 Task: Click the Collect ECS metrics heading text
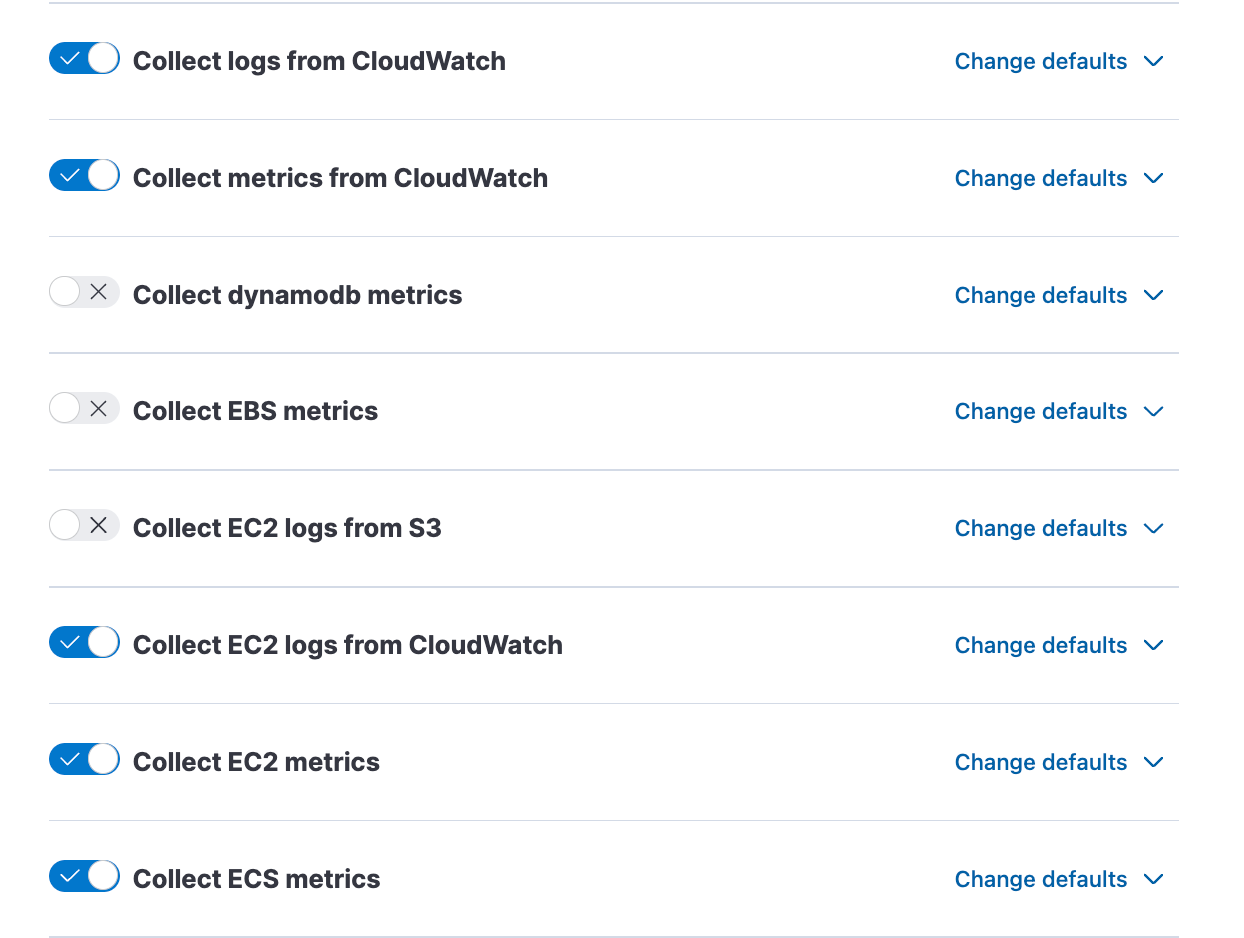coord(256,879)
